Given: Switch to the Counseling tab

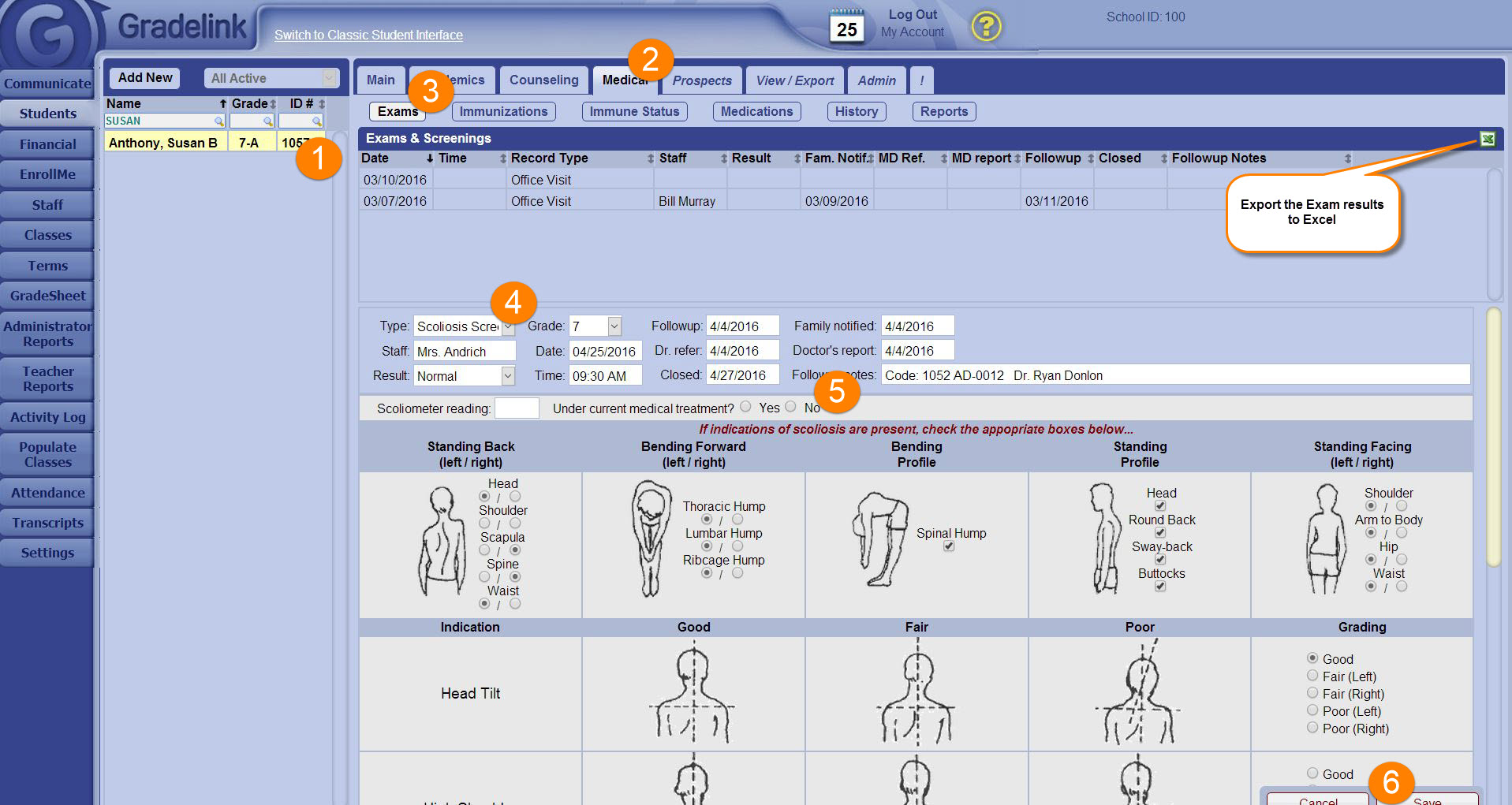Looking at the screenshot, I should 543,80.
